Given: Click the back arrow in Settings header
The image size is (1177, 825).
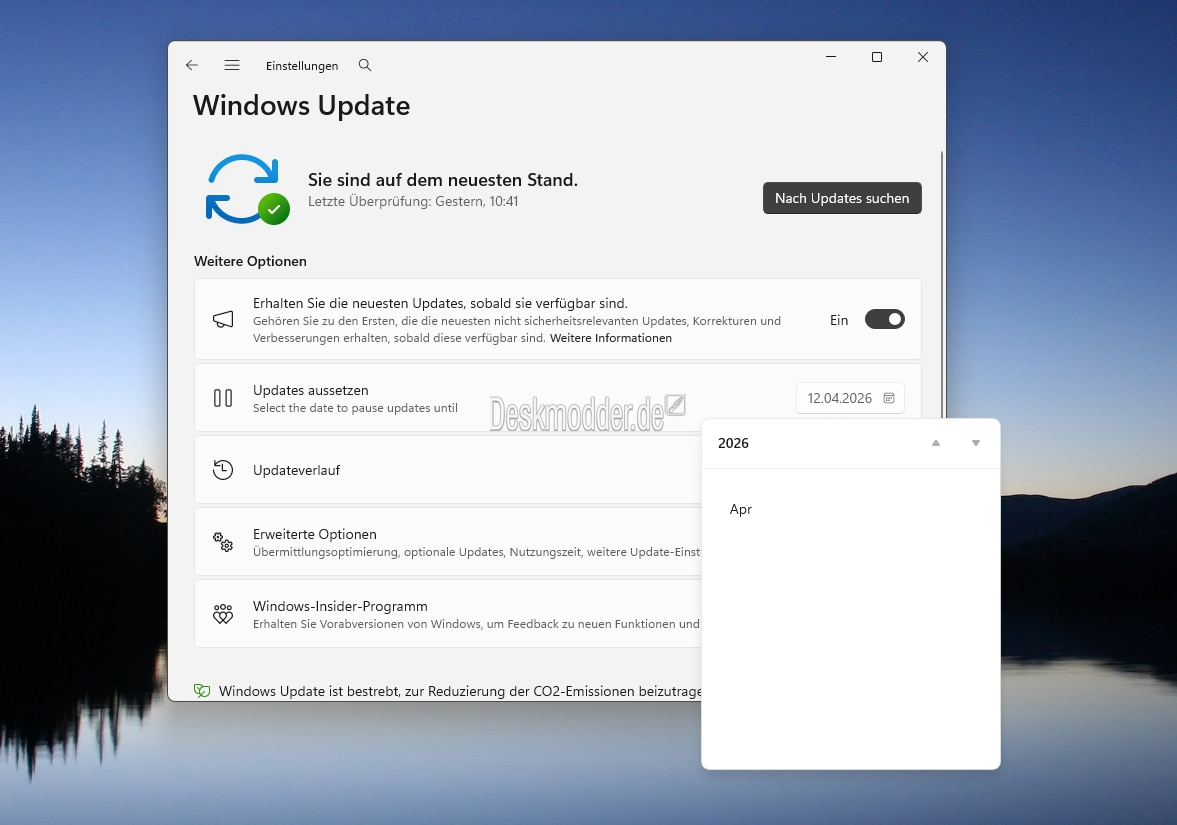Looking at the screenshot, I should pyautogui.click(x=192, y=65).
